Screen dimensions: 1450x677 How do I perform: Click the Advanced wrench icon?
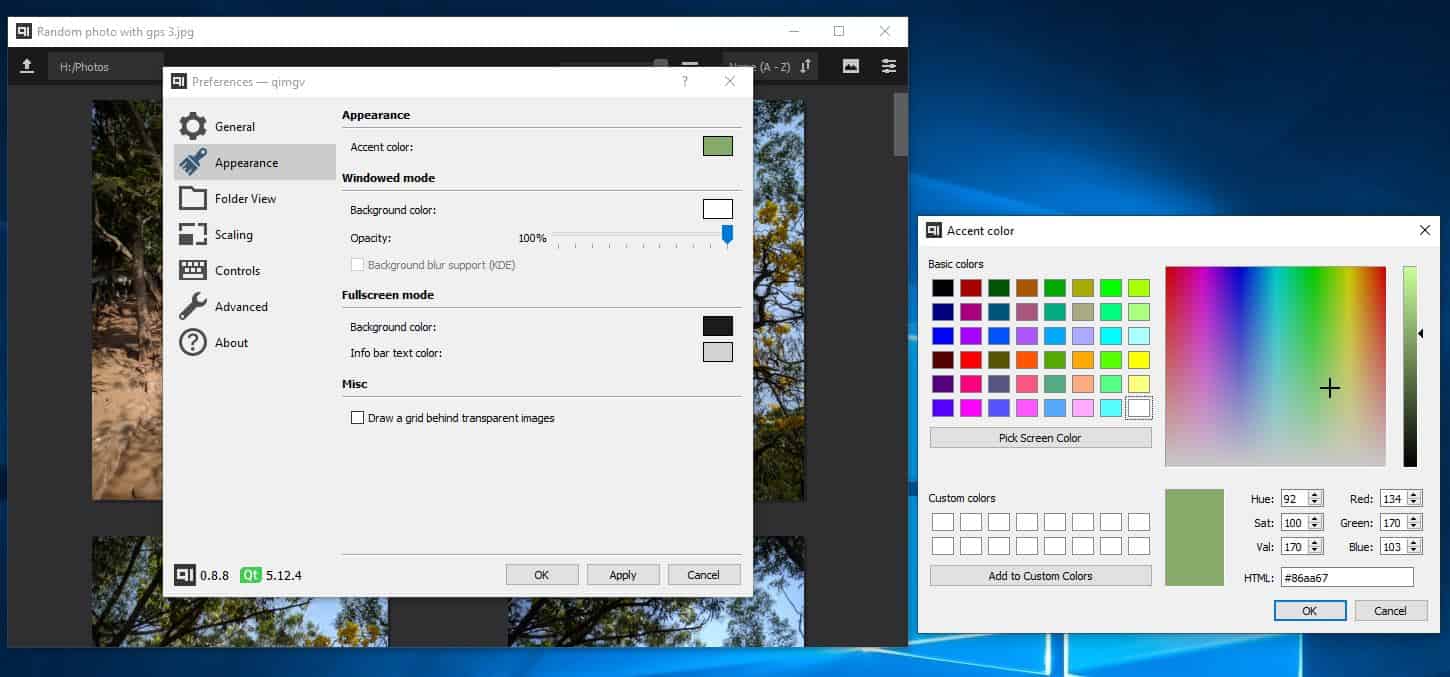[192, 306]
